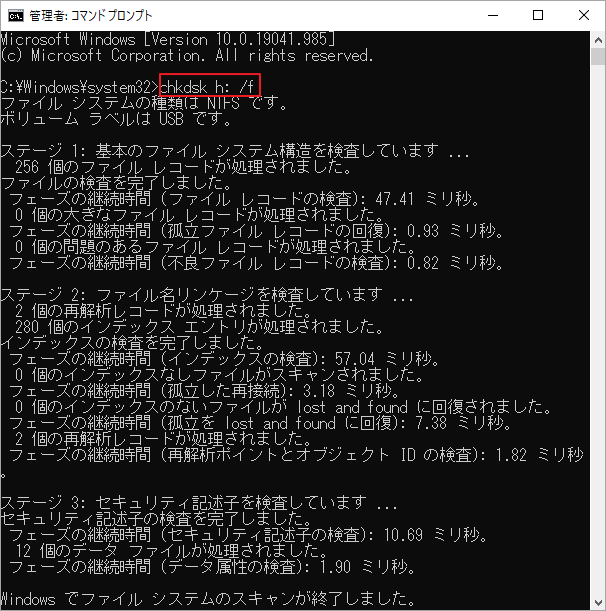Maximize the Command Prompt window
Screen dimensions: 606x611
click(538, 16)
